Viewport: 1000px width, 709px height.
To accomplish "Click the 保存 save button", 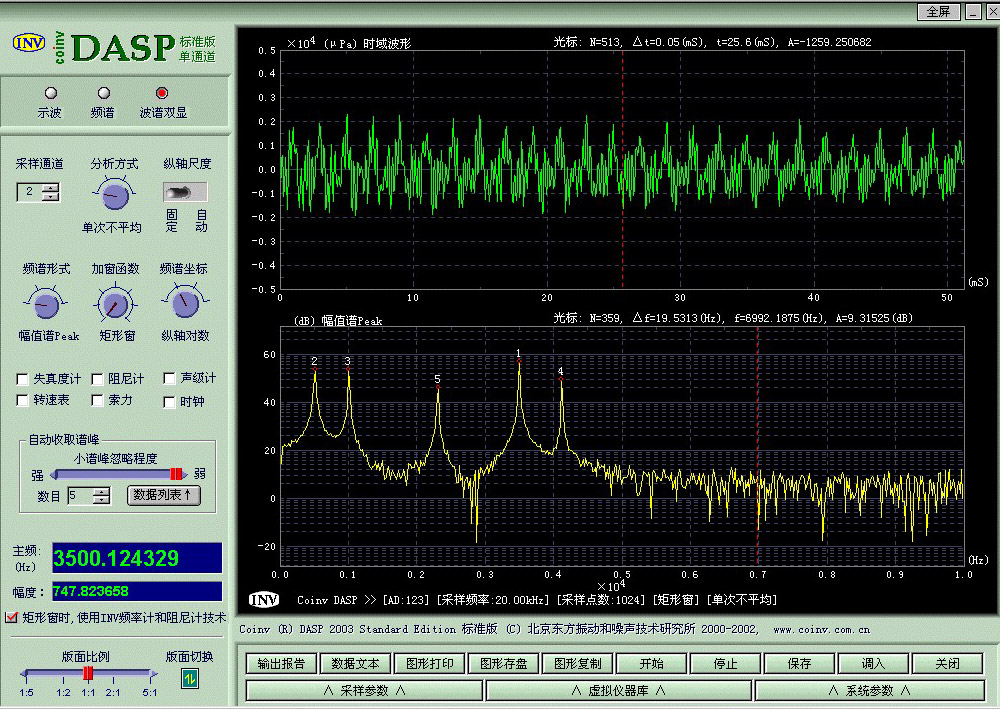I will tap(799, 664).
